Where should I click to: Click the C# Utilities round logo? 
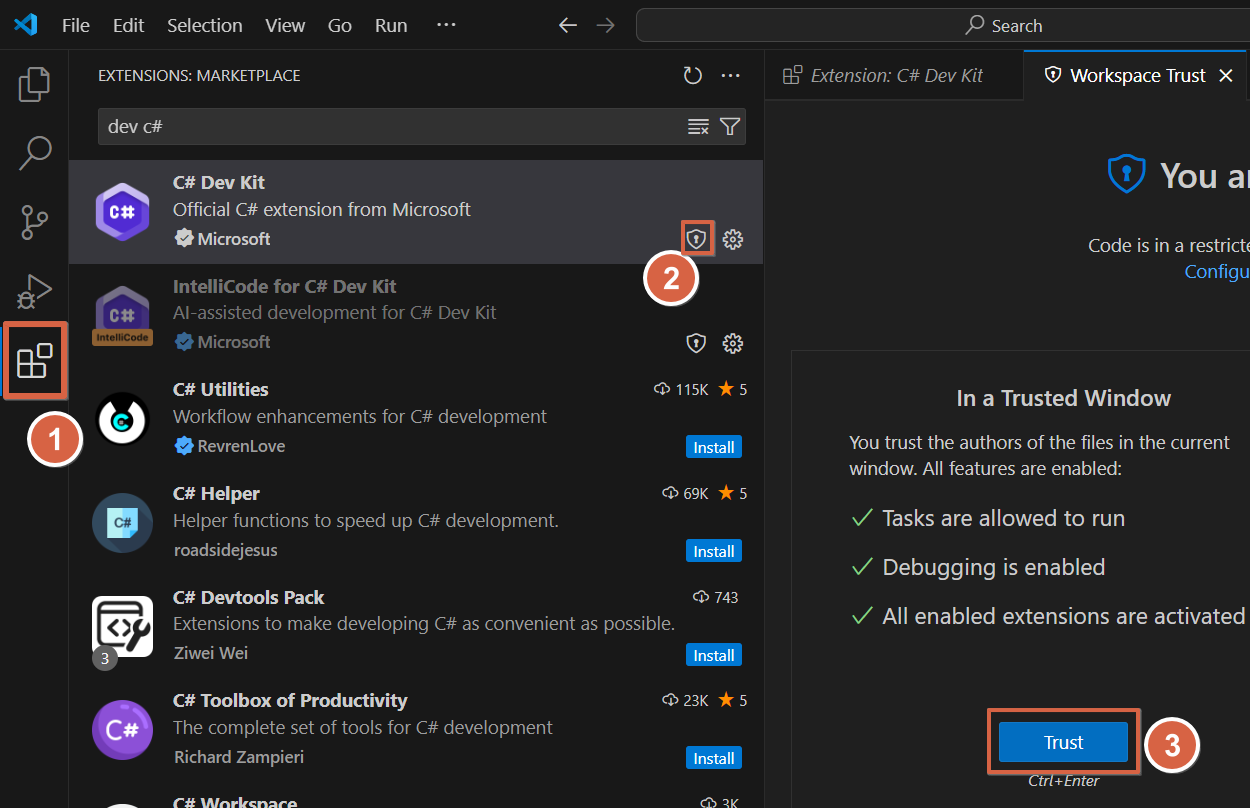122,420
